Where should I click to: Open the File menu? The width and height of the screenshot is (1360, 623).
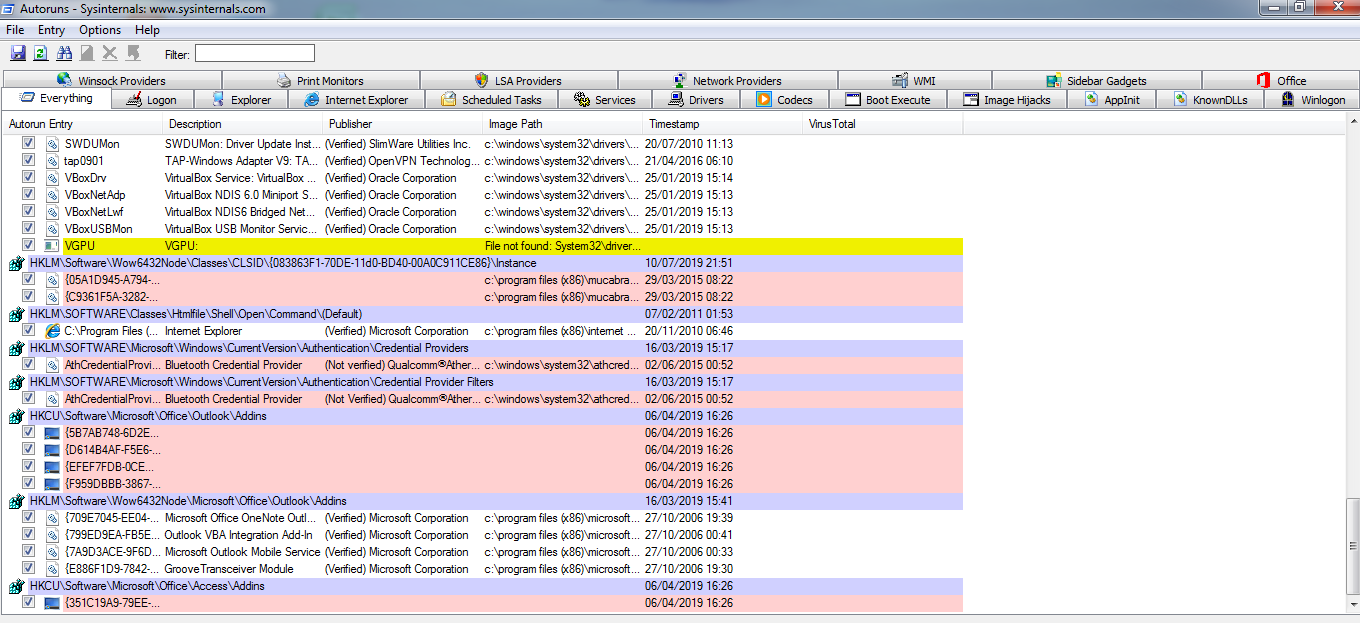pos(15,30)
